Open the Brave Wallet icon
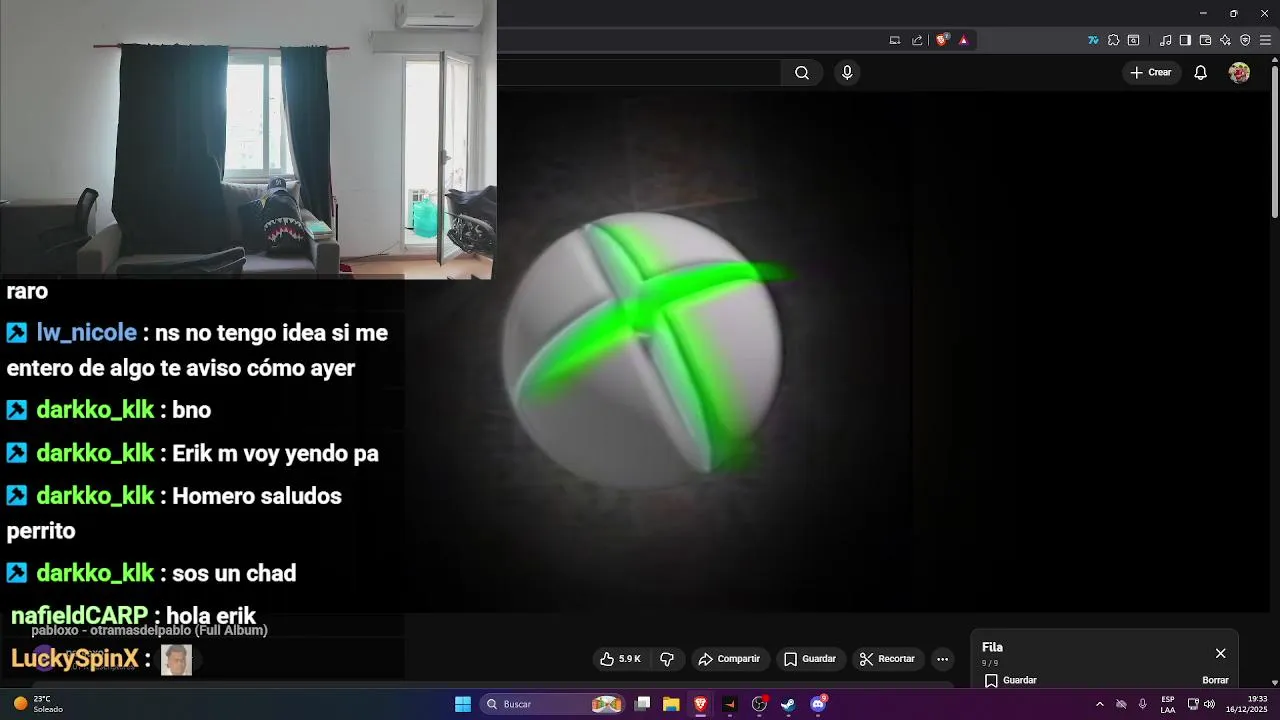1280x720 pixels. tap(1205, 40)
